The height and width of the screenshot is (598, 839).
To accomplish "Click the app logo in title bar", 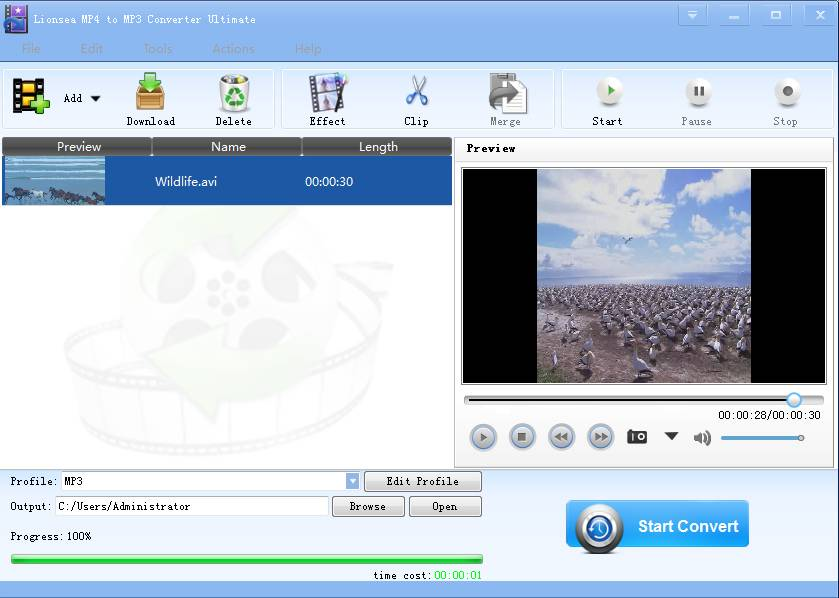I will pos(16,19).
